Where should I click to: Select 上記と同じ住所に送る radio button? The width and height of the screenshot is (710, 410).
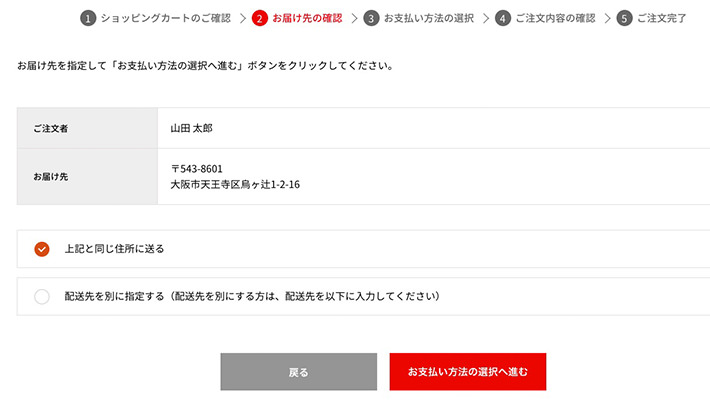click(x=42, y=249)
